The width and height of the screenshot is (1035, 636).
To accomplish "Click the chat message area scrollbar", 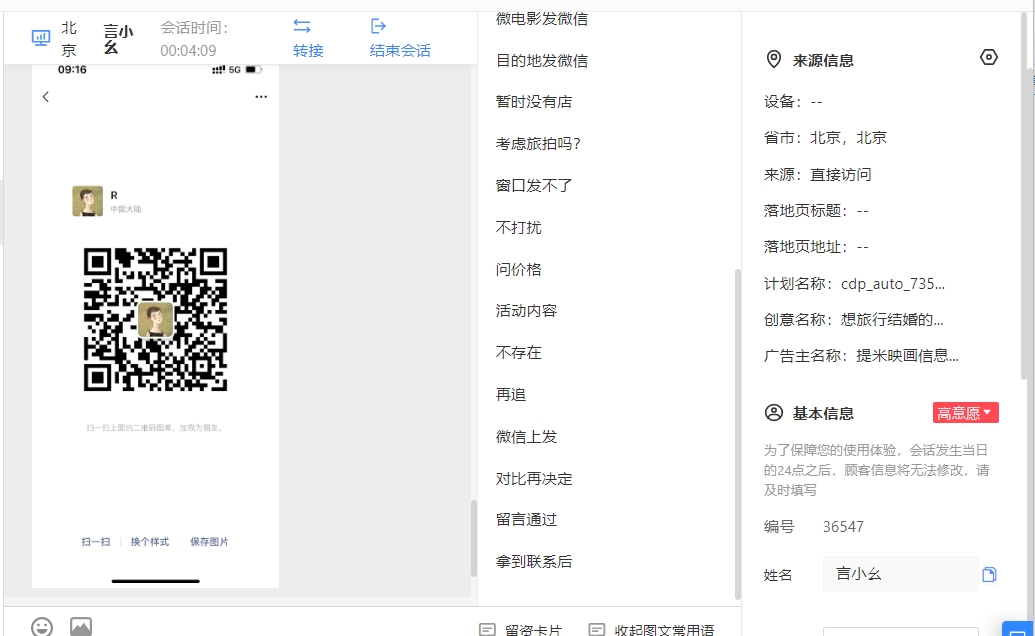I will click(x=473, y=538).
